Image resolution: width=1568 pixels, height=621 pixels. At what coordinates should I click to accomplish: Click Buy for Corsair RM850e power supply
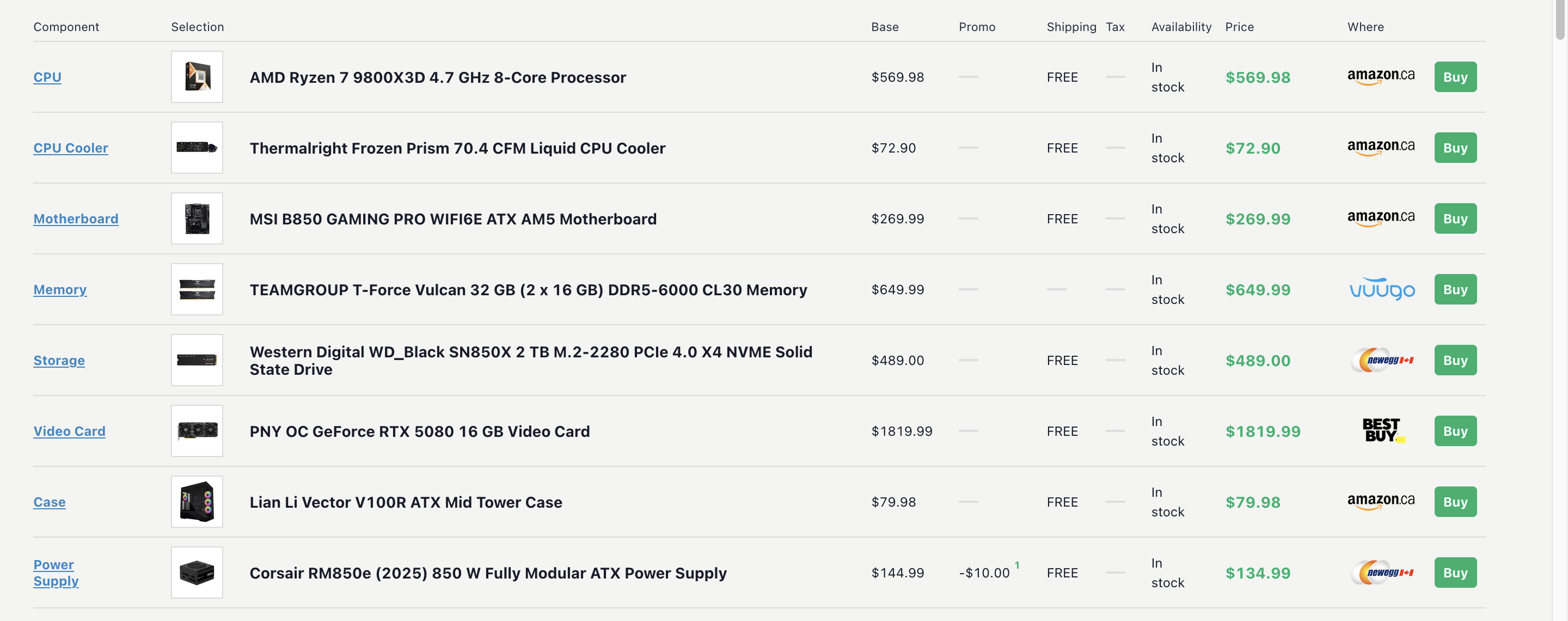pos(1455,573)
